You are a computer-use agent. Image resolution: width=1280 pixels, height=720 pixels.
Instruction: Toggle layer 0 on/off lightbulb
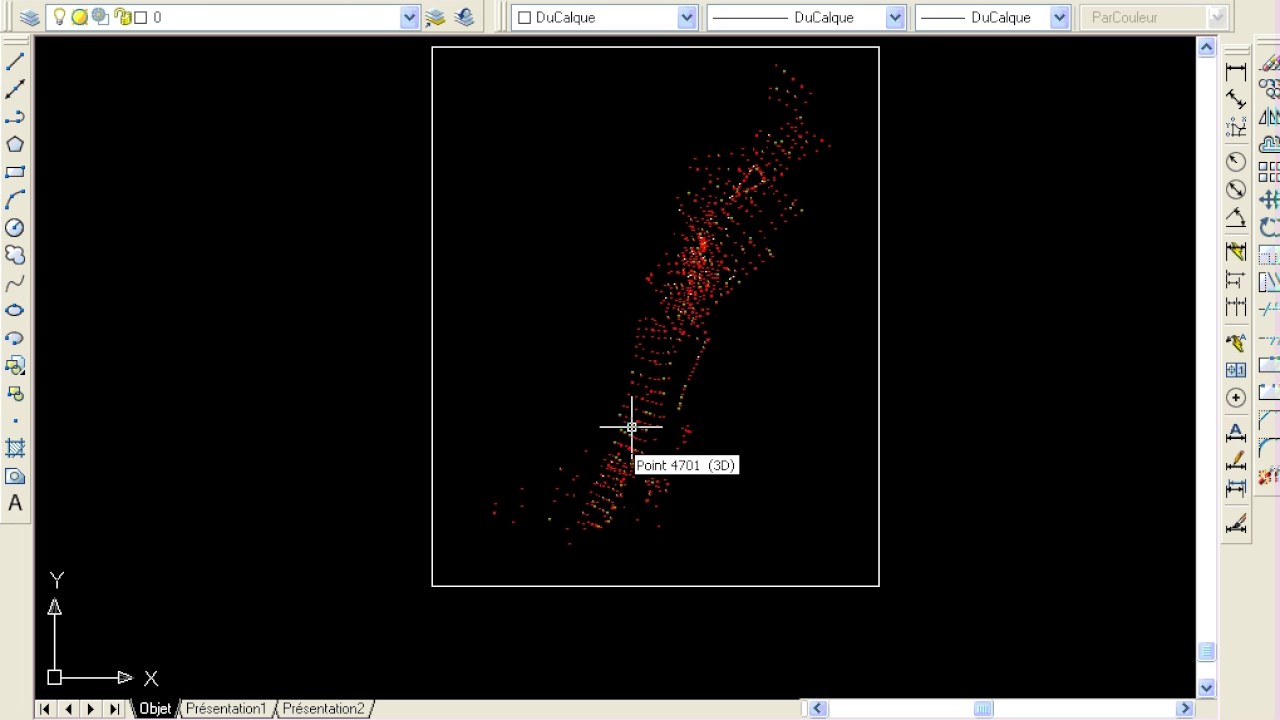click(x=58, y=17)
